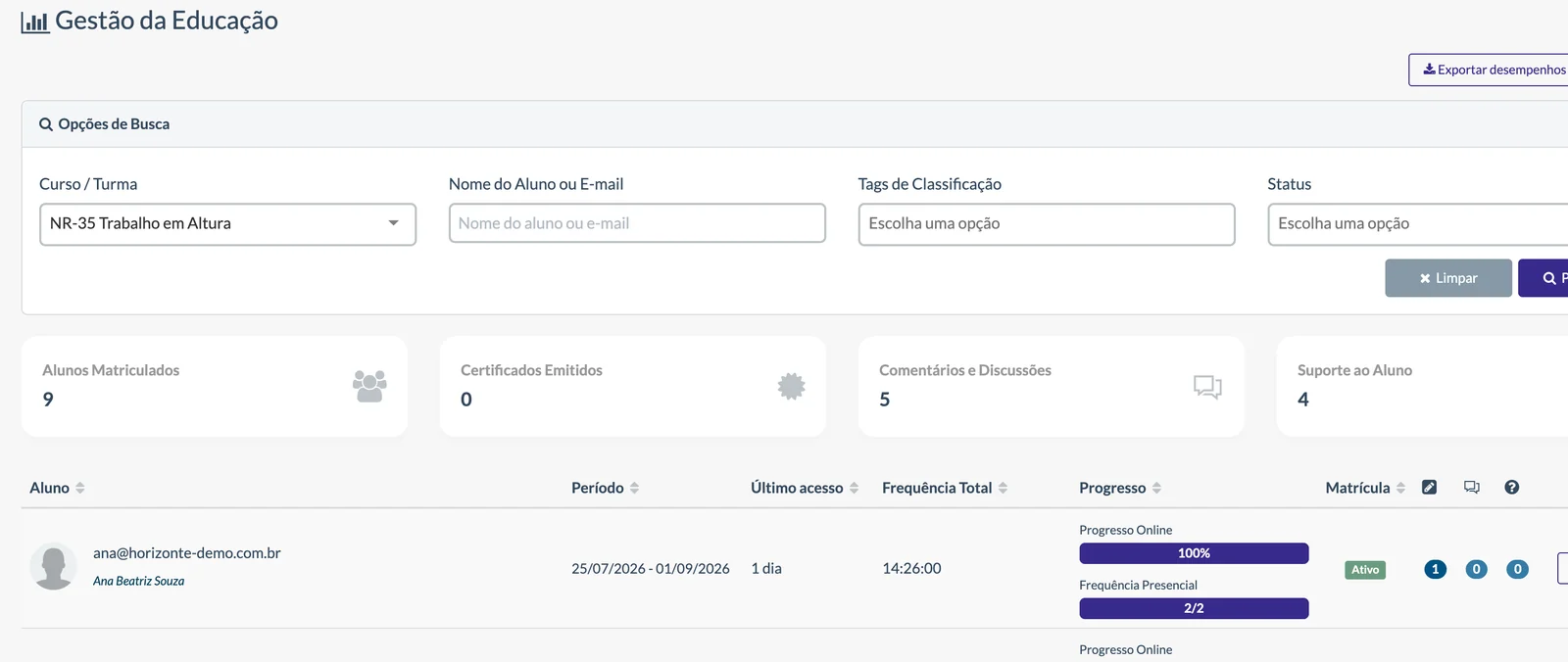This screenshot has width=1568, height=662.
Task: Sort by Último acesso column
Action: point(805,488)
